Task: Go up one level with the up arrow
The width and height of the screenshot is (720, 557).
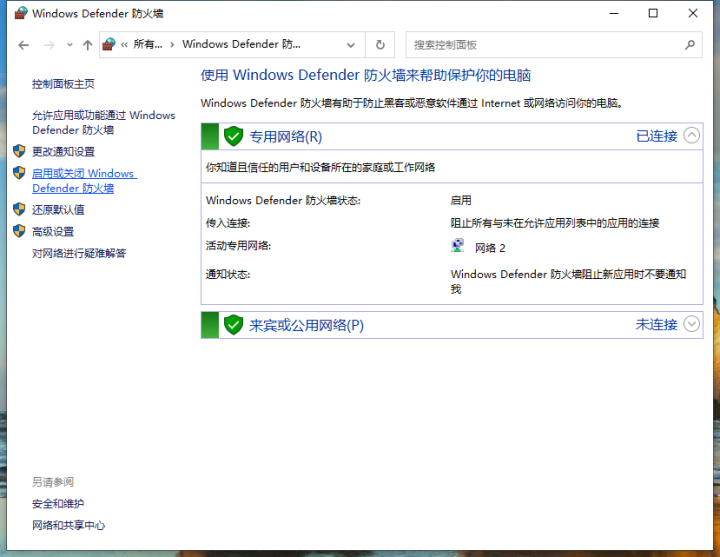Action: (x=87, y=45)
